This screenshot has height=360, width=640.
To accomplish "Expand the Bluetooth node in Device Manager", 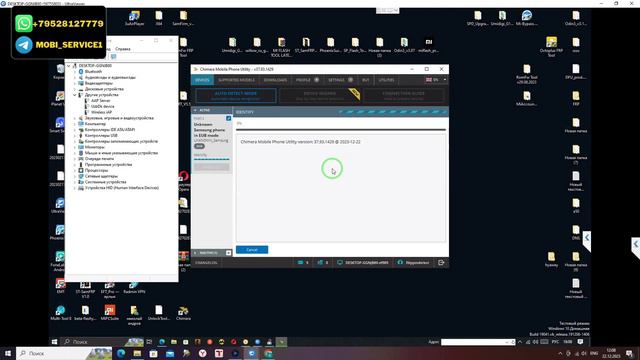I will point(75,71).
